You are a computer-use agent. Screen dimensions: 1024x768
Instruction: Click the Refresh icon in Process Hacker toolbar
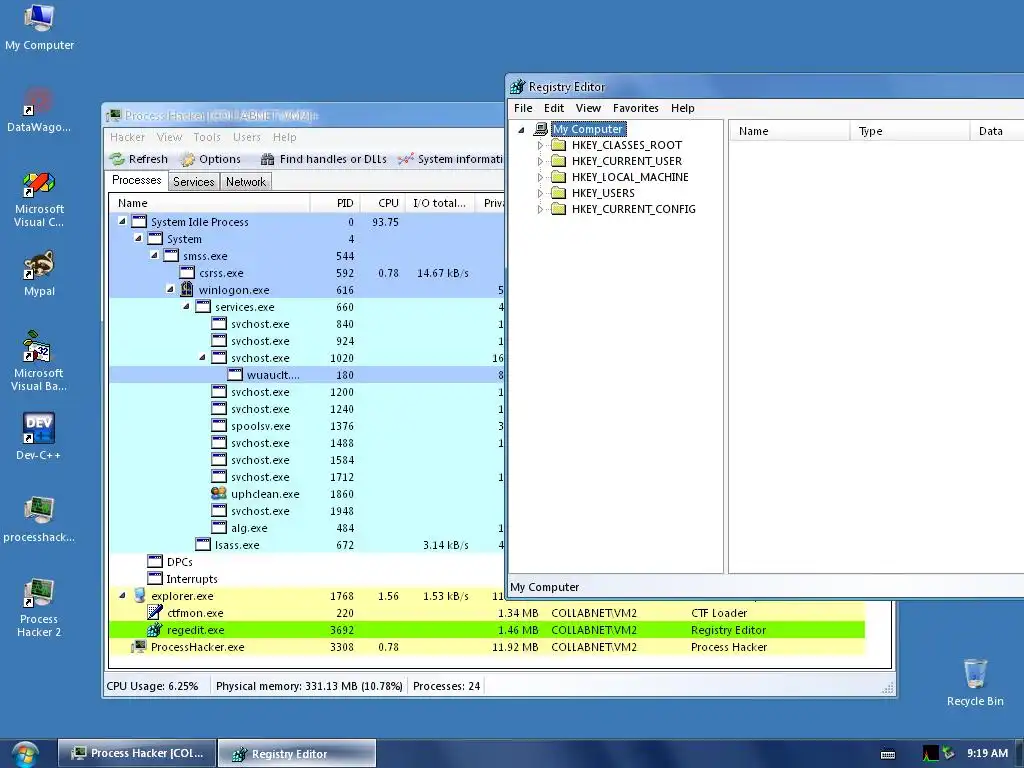pos(118,159)
